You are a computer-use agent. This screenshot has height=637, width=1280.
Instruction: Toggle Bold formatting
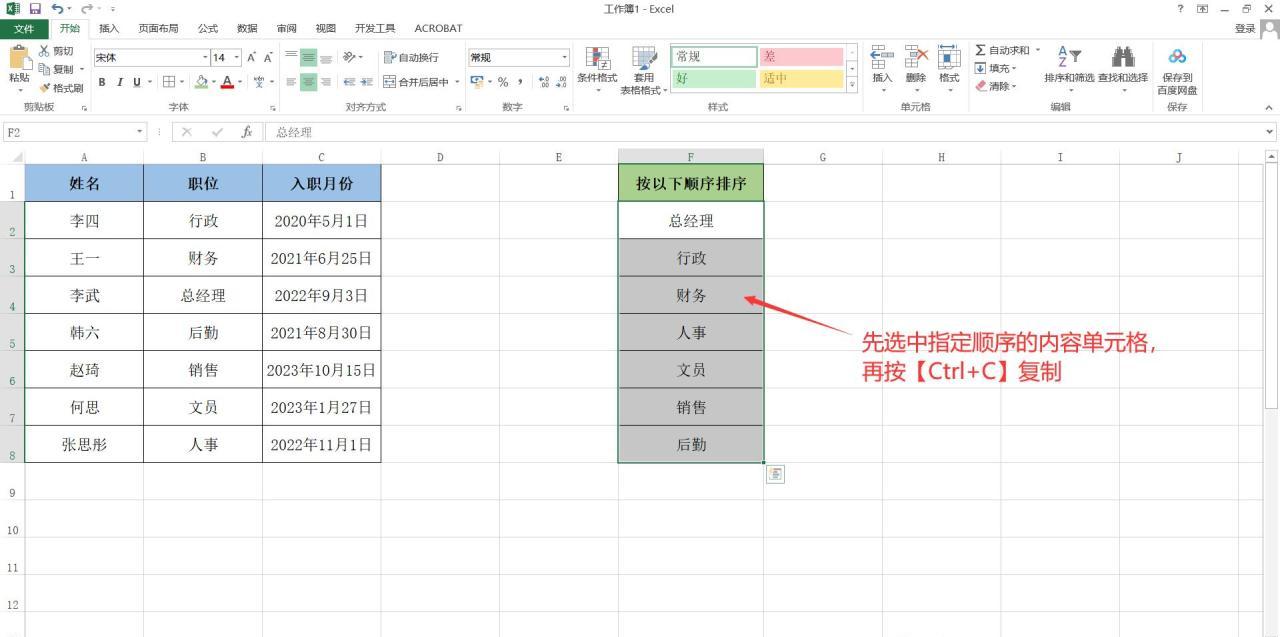coord(102,82)
